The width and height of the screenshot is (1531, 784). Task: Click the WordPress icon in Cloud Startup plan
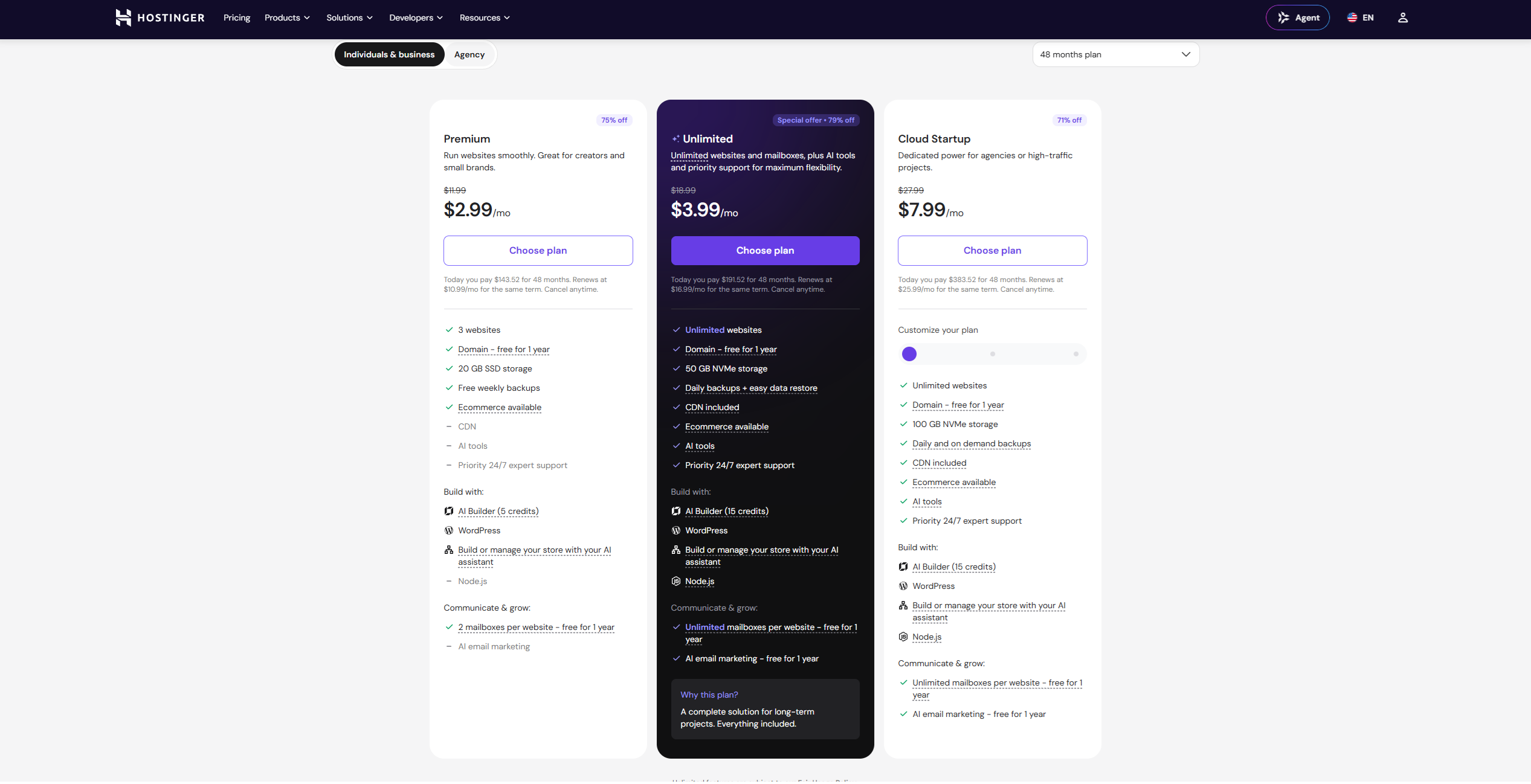tap(903, 586)
